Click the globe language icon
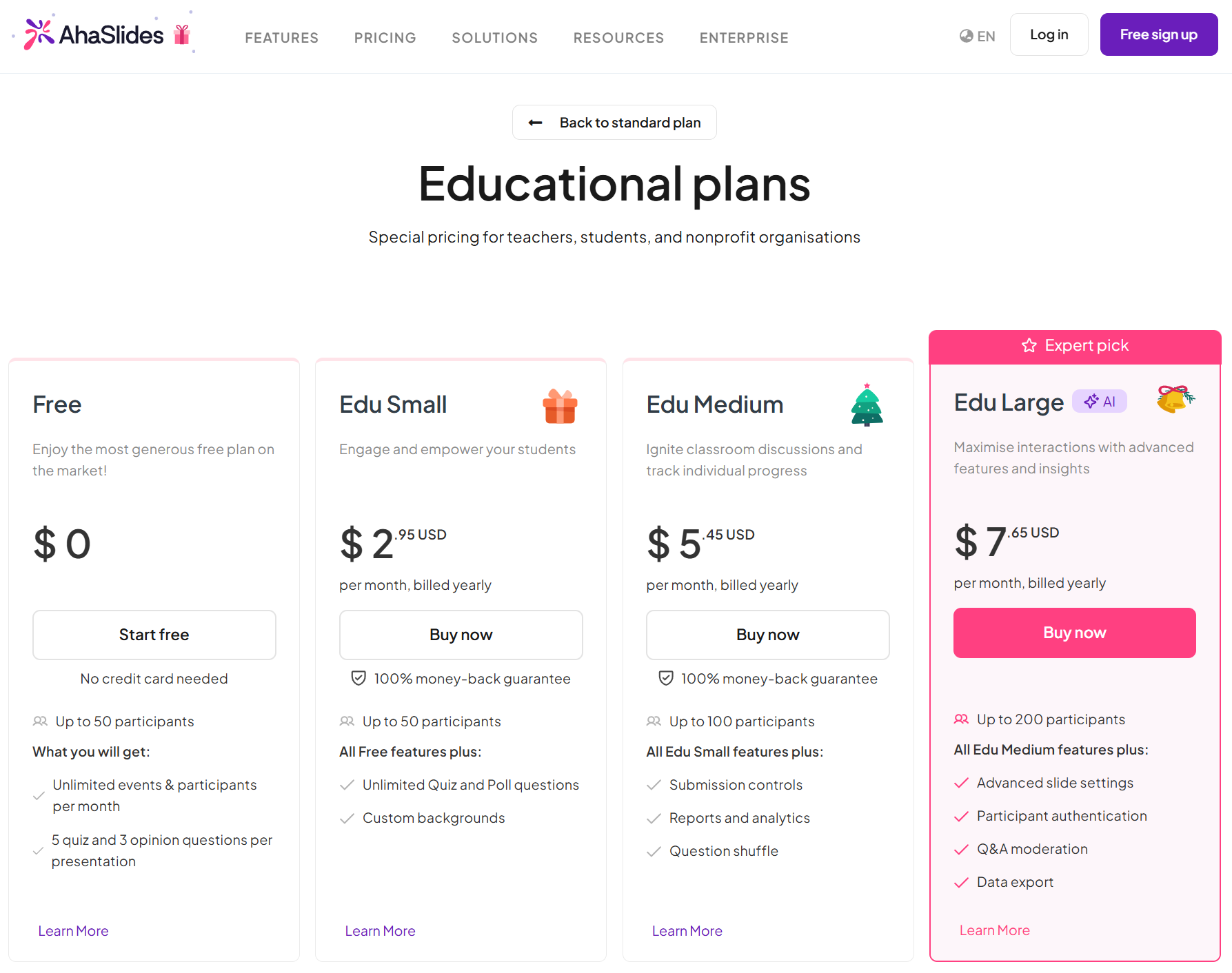This screenshot has width=1232, height=973. click(x=967, y=36)
